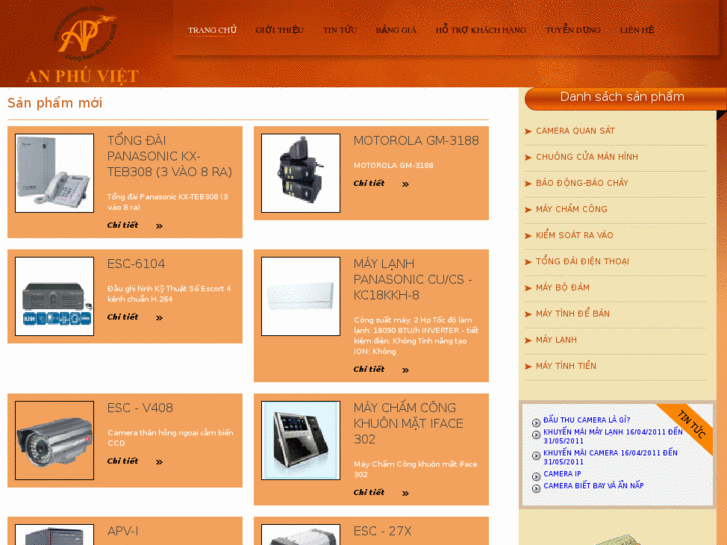Open the Máy Lạnh Panasonic CU/CS title
Screen dimensions: 727x545
[x=413, y=280]
